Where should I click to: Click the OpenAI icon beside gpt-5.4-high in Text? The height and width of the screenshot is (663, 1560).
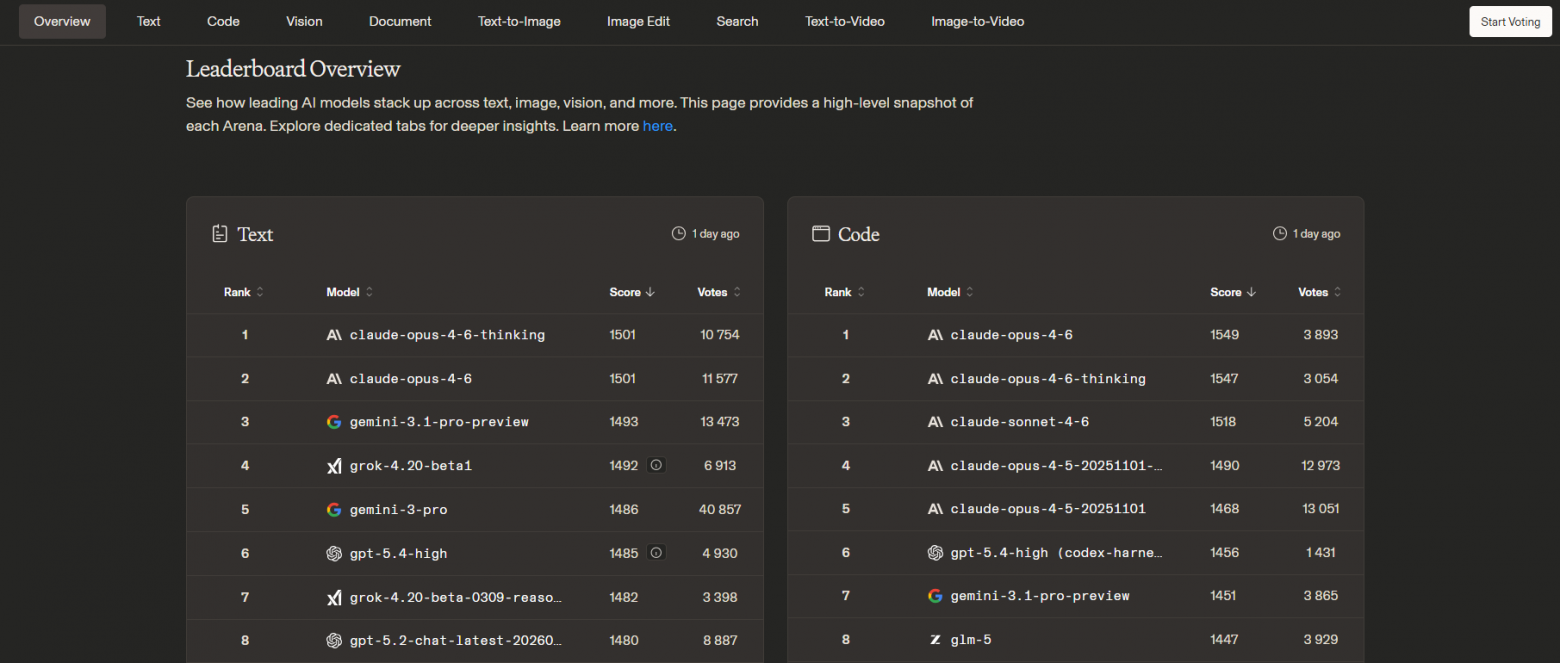click(334, 553)
